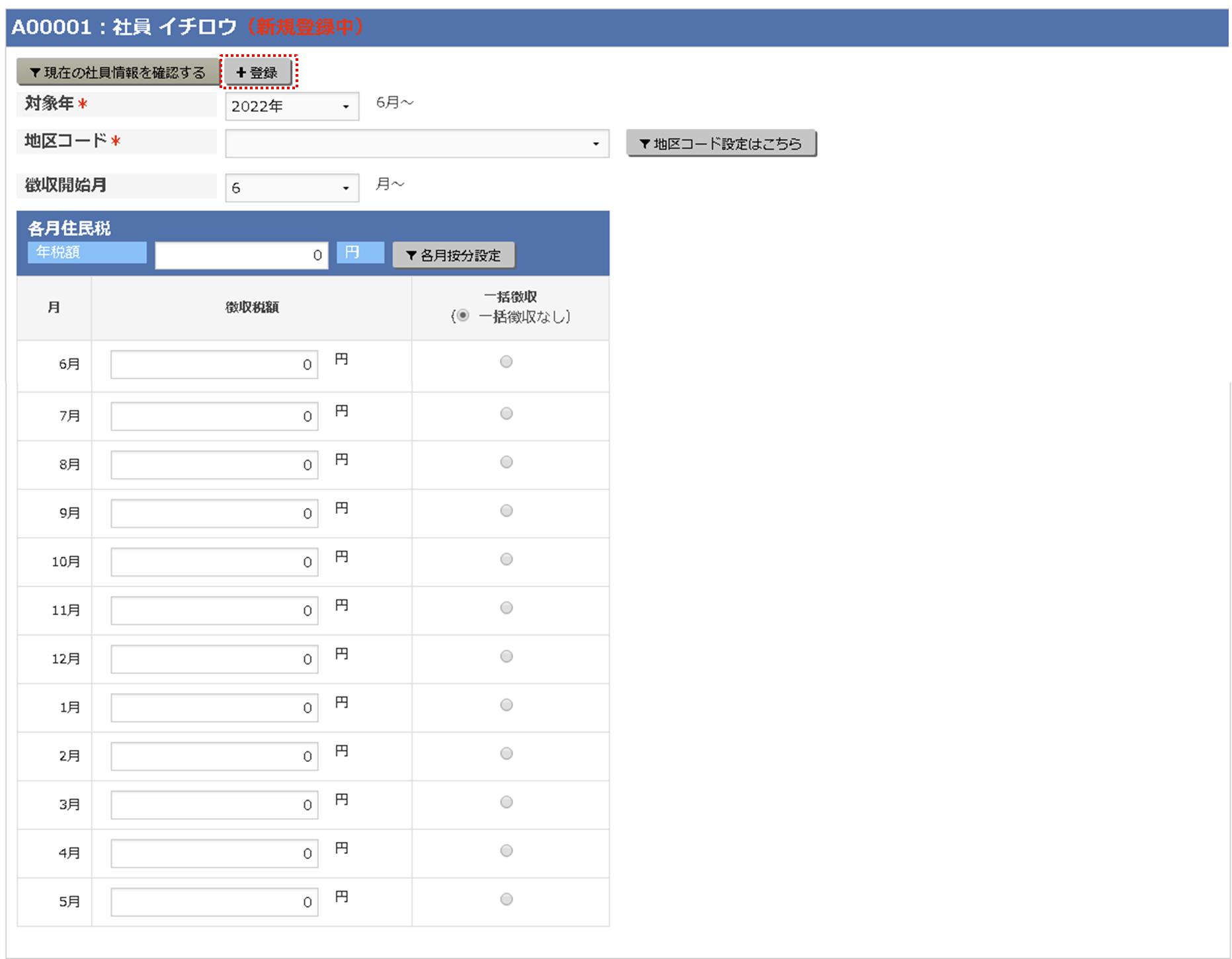This screenshot has height=959, width=1232.
Task: Open the 地区コード dropdown list
Action: click(417, 144)
